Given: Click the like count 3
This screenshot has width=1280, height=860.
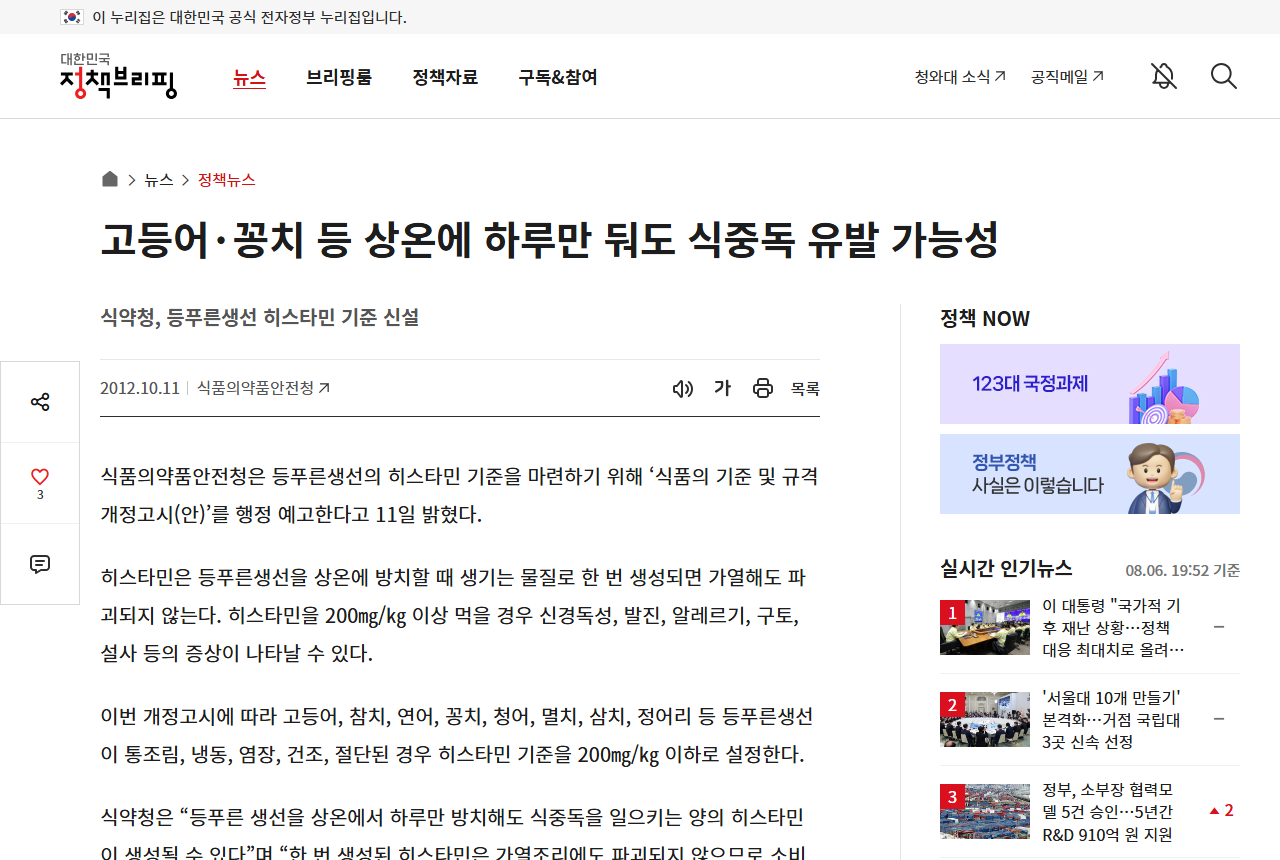Looking at the screenshot, I should (40, 495).
